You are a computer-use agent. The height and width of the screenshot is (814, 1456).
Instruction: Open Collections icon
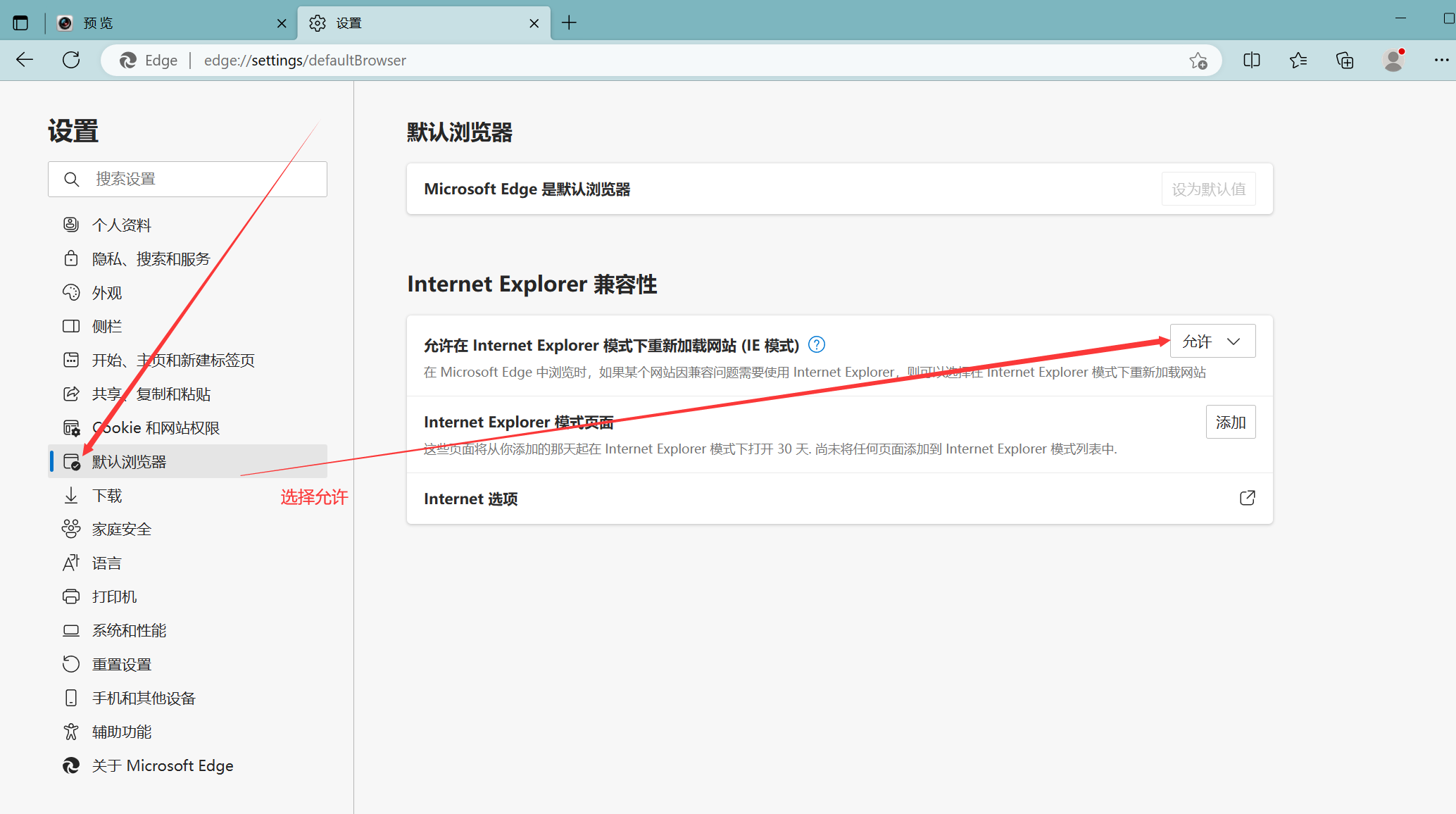(1345, 61)
